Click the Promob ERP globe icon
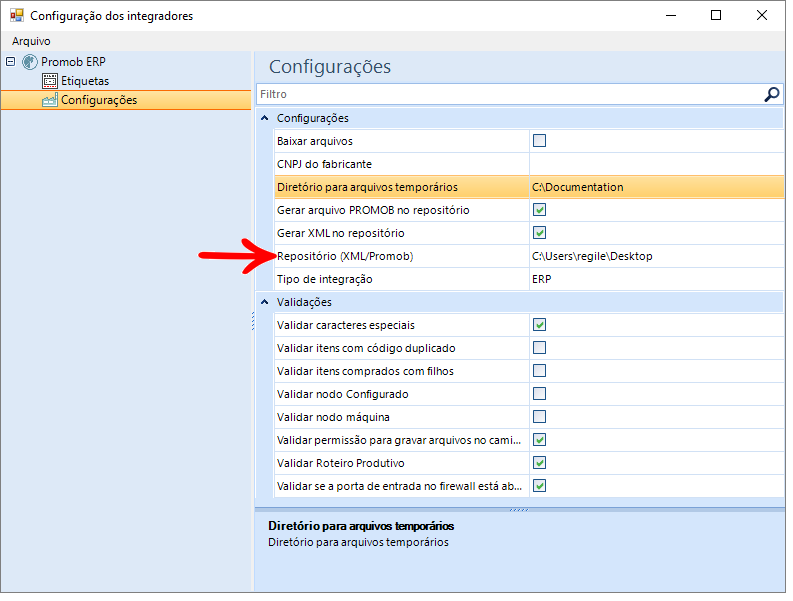793x601 pixels. pos(30,62)
